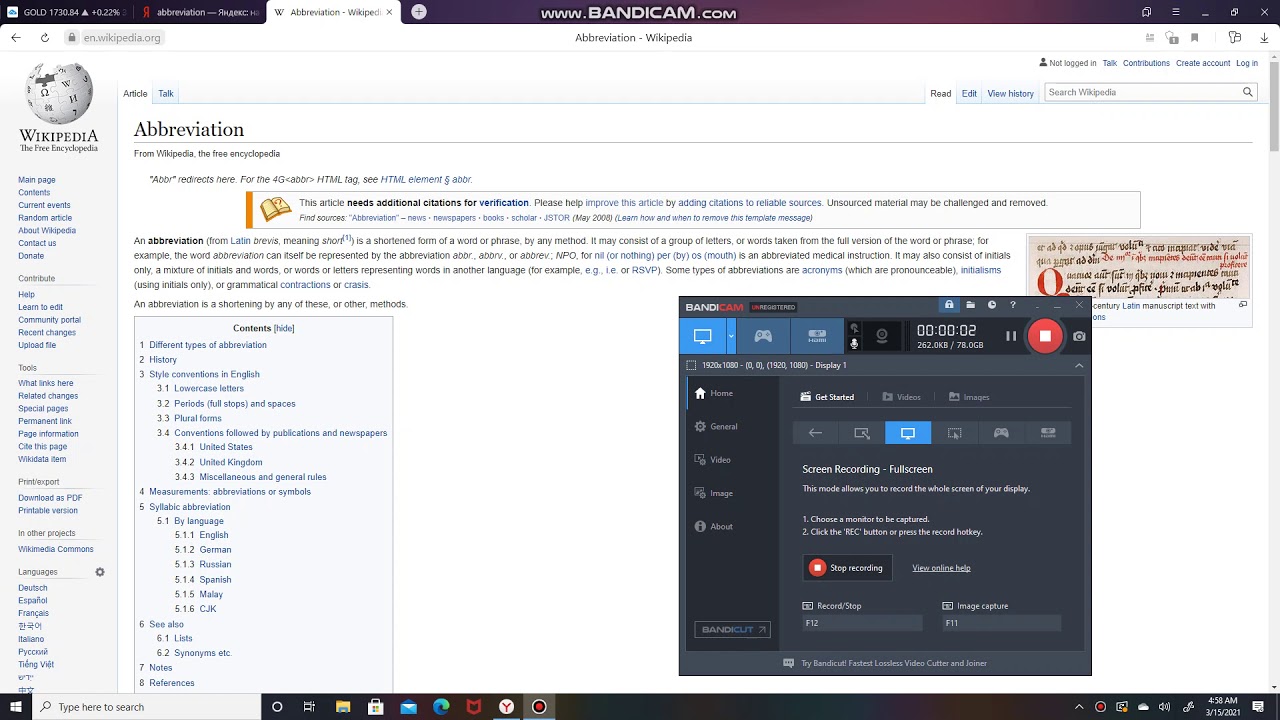
Task: Select rectangle on screen recording mode
Action: [x=862, y=433]
